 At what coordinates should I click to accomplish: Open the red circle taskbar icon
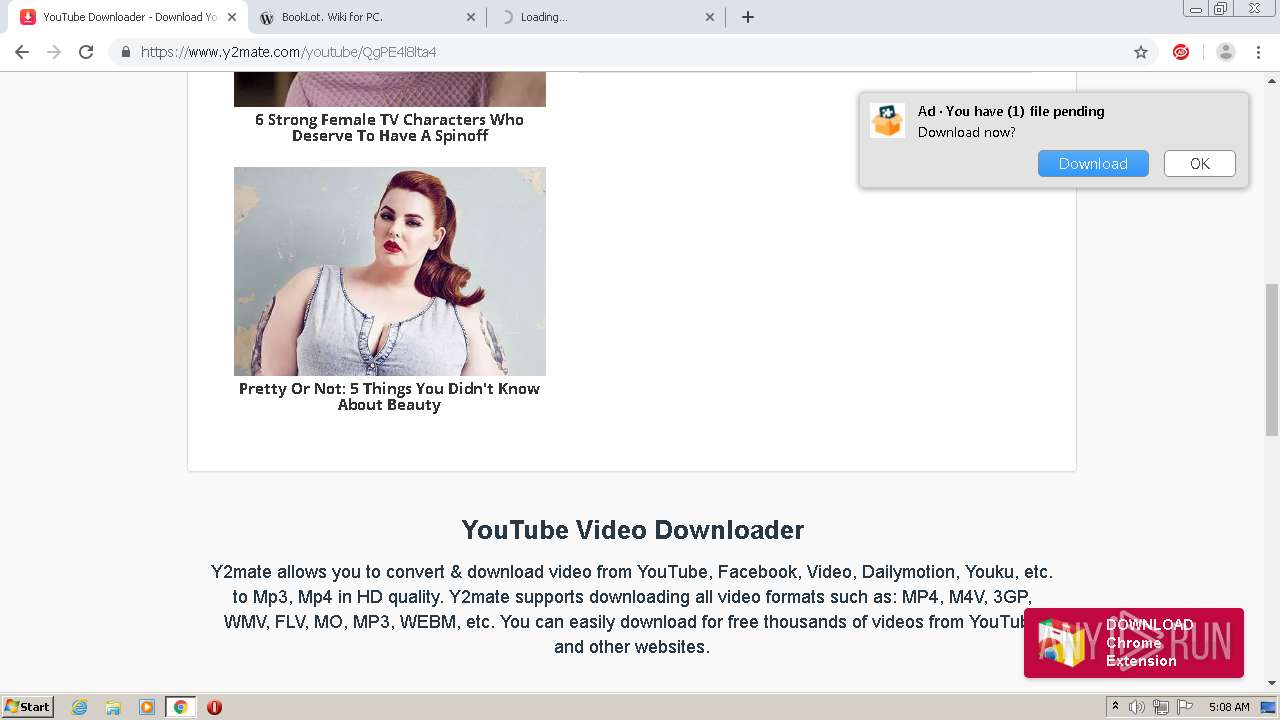pos(214,707)
